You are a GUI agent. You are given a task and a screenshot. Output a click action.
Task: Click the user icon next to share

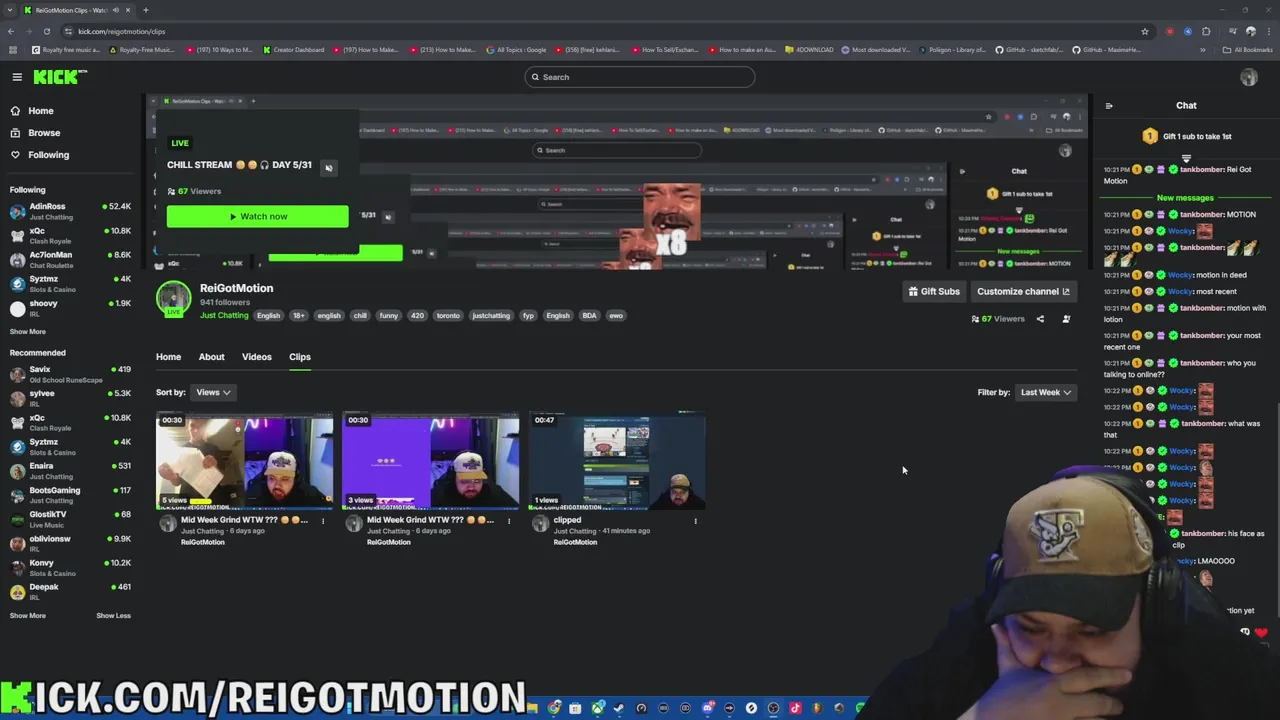click(1066, 319)
